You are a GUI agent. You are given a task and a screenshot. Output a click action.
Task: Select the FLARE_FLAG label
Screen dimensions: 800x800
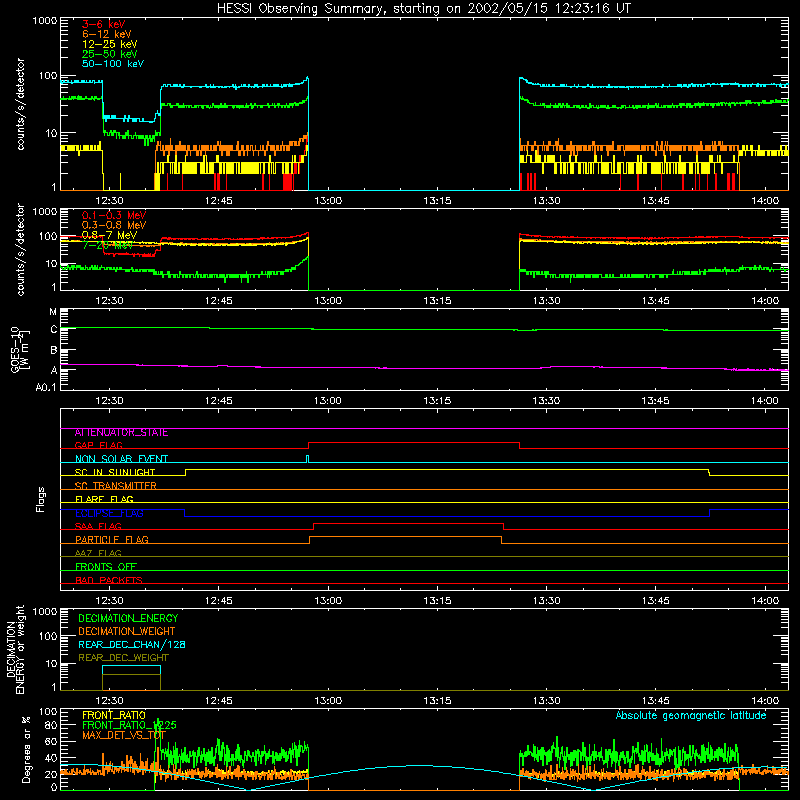click(104, 499)
